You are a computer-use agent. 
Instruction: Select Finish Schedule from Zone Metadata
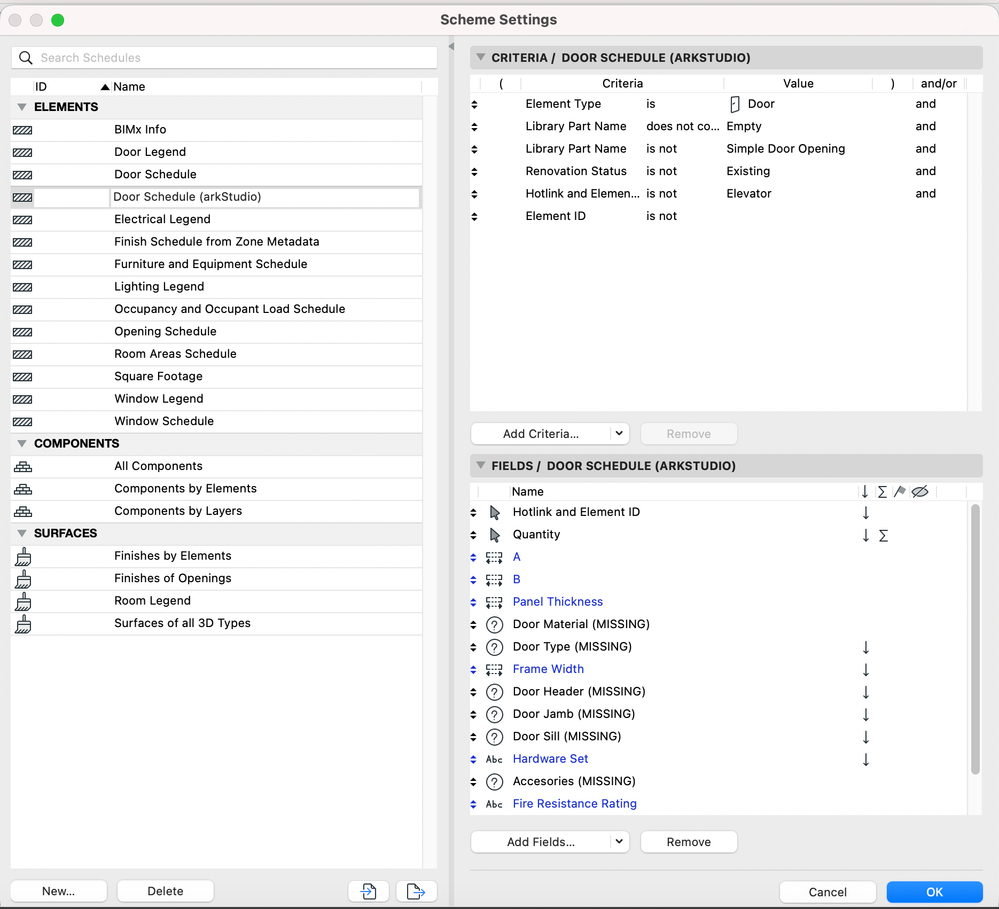coord(217,242)
